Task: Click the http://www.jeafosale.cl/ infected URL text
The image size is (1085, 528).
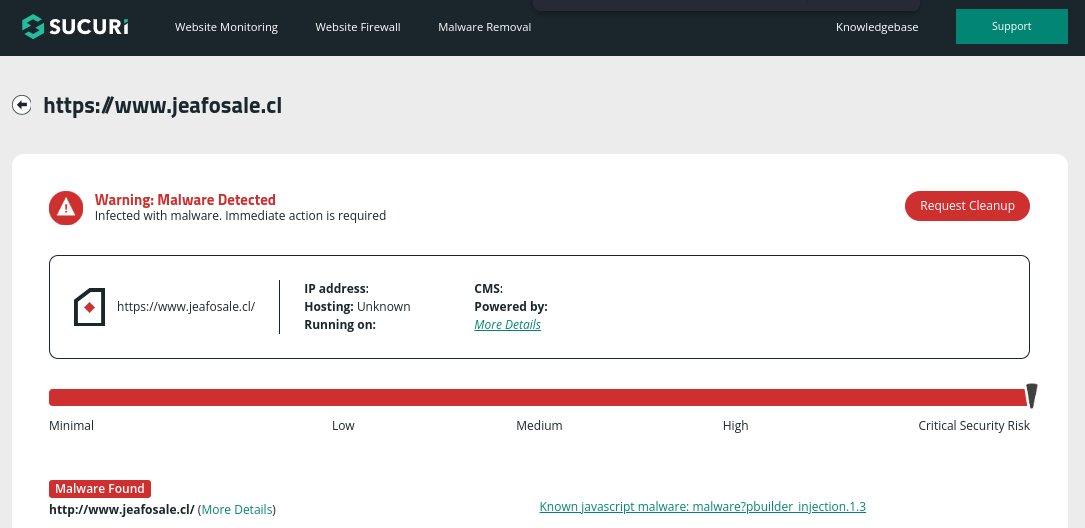Action: click(x=122, y=509)
